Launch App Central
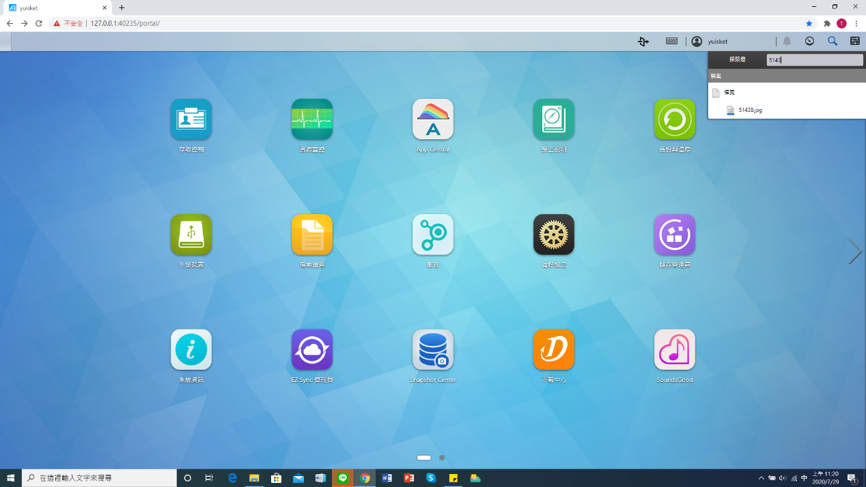The width and height of the screenshot is (866, 487). [433, 119]
